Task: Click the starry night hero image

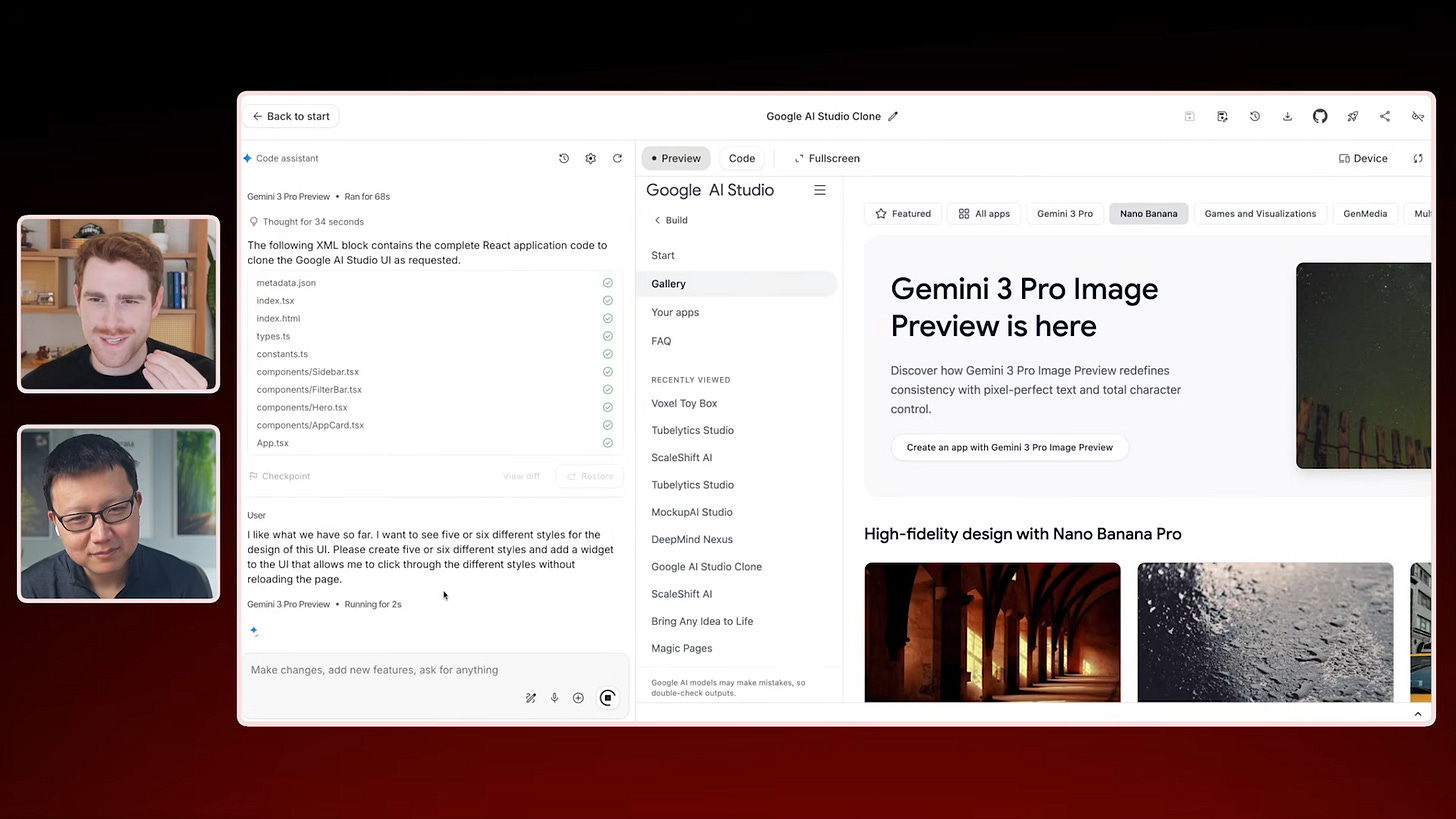Action: [x=1363, y=365]
